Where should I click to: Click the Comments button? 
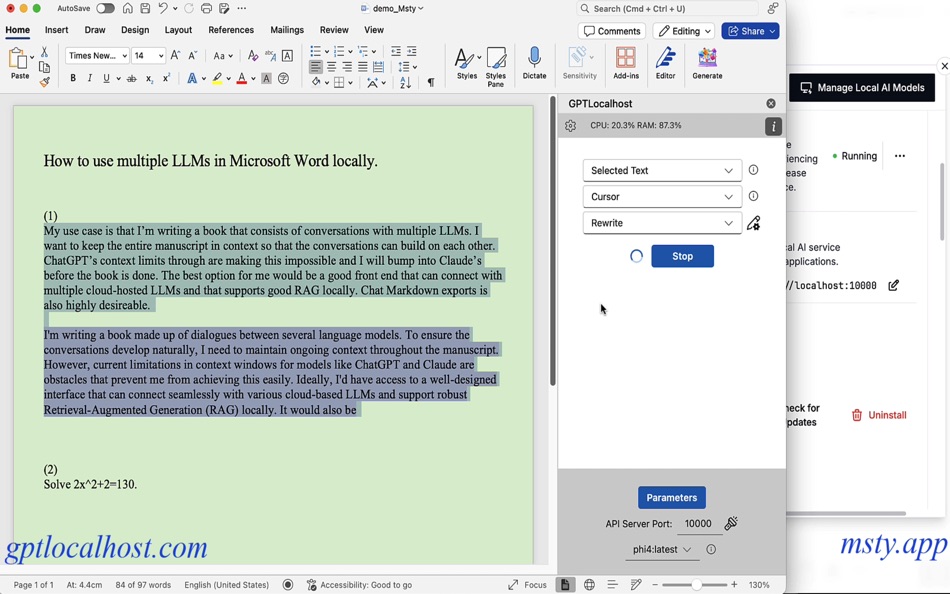612,31
